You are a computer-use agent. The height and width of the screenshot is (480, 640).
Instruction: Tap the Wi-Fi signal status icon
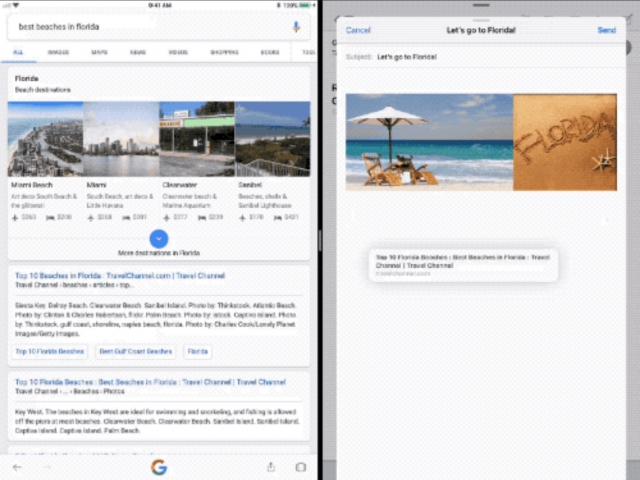[16, 5]
